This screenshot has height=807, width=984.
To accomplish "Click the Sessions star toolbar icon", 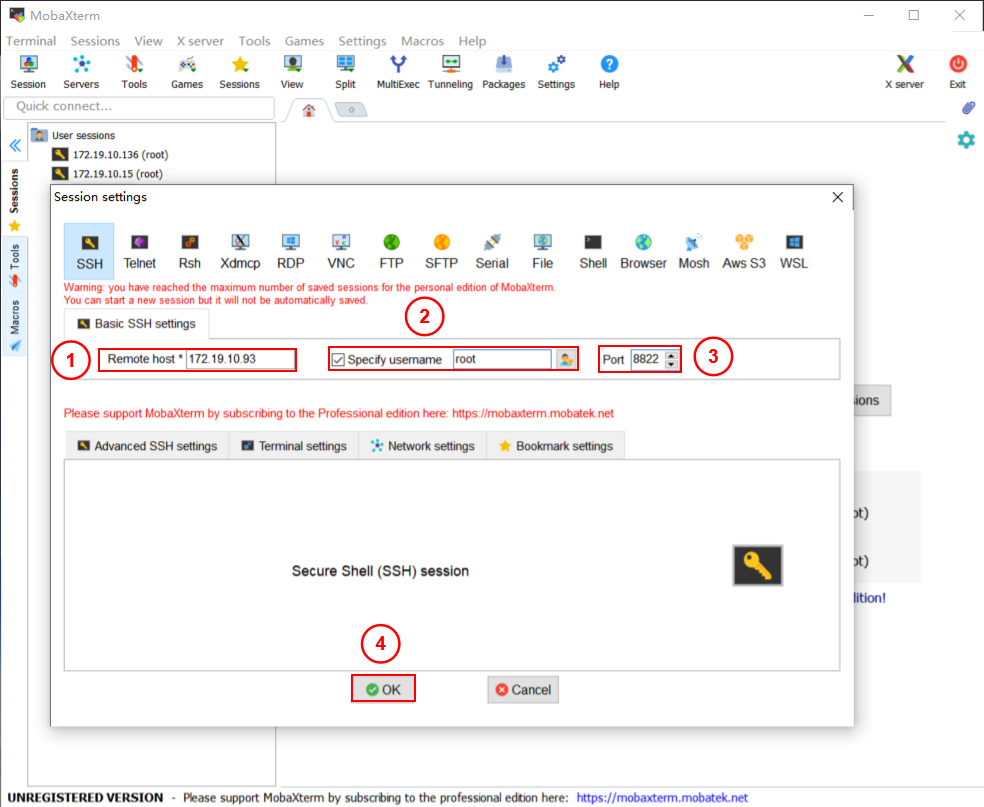I will click(239, 72).
